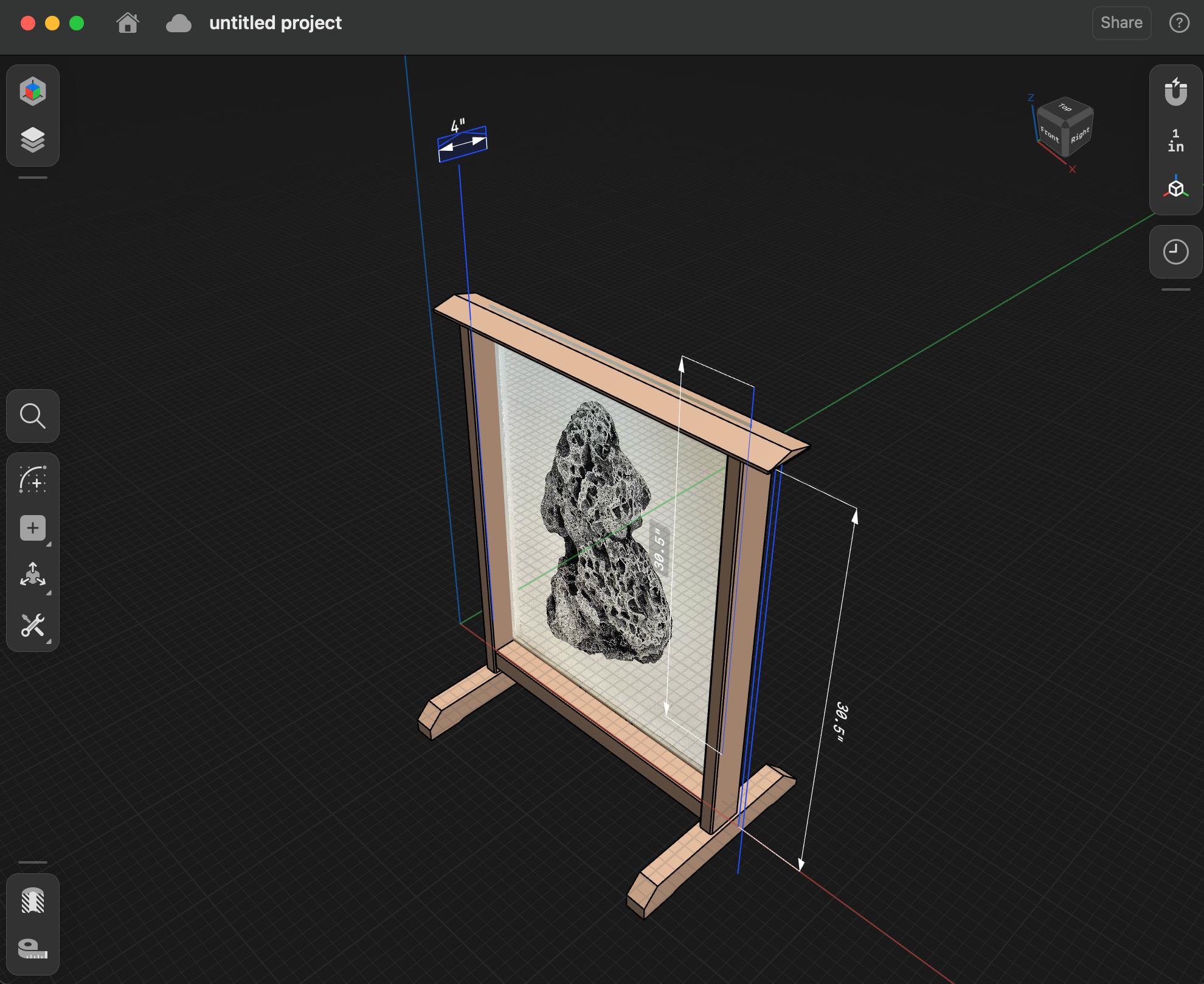
Task: Click the cloud sync status icon
Action: (x=178, y=24)
